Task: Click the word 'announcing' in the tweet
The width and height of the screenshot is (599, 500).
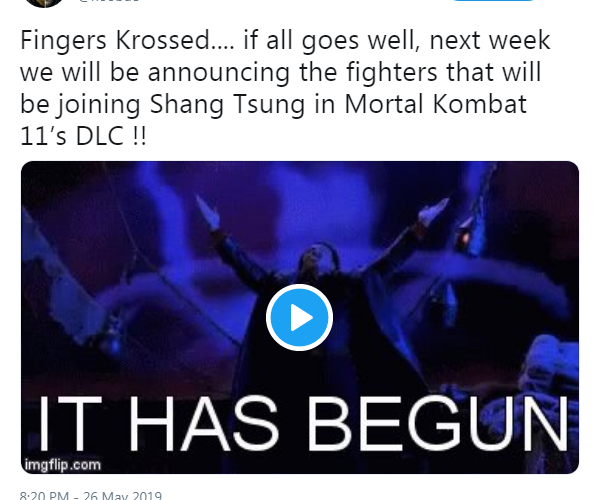Action: pyautogui.click(x=219, y=73)
